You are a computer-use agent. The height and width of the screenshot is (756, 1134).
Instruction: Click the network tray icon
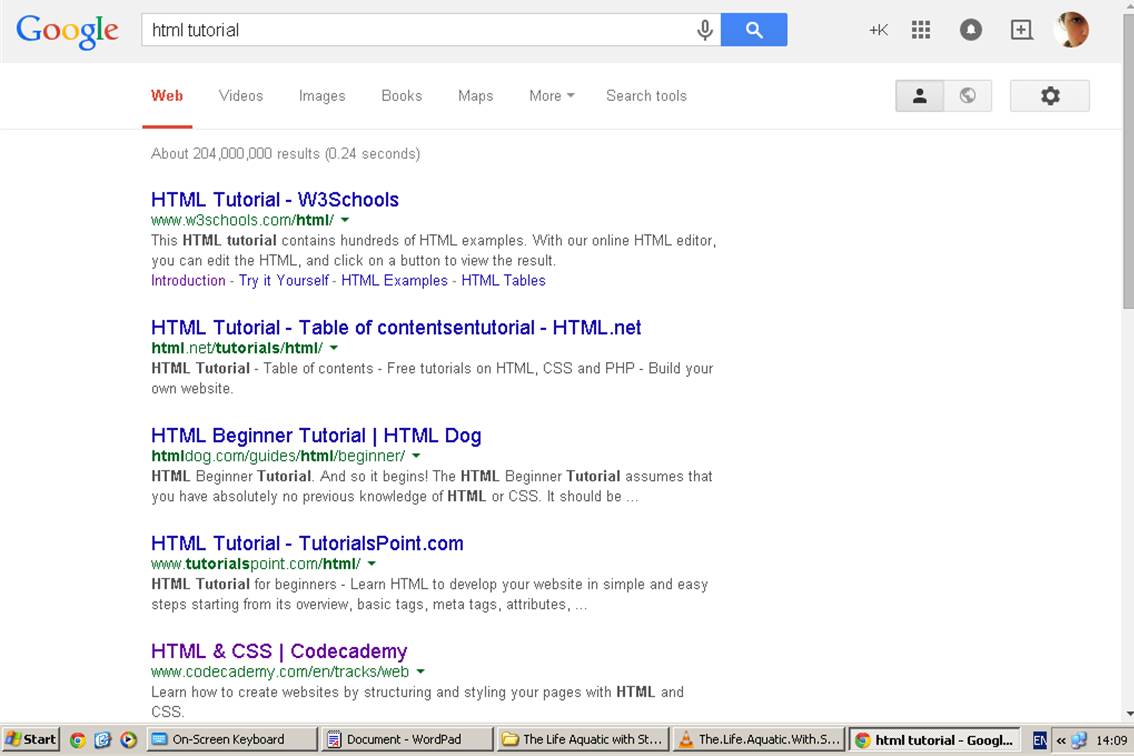pos(1079,740)
